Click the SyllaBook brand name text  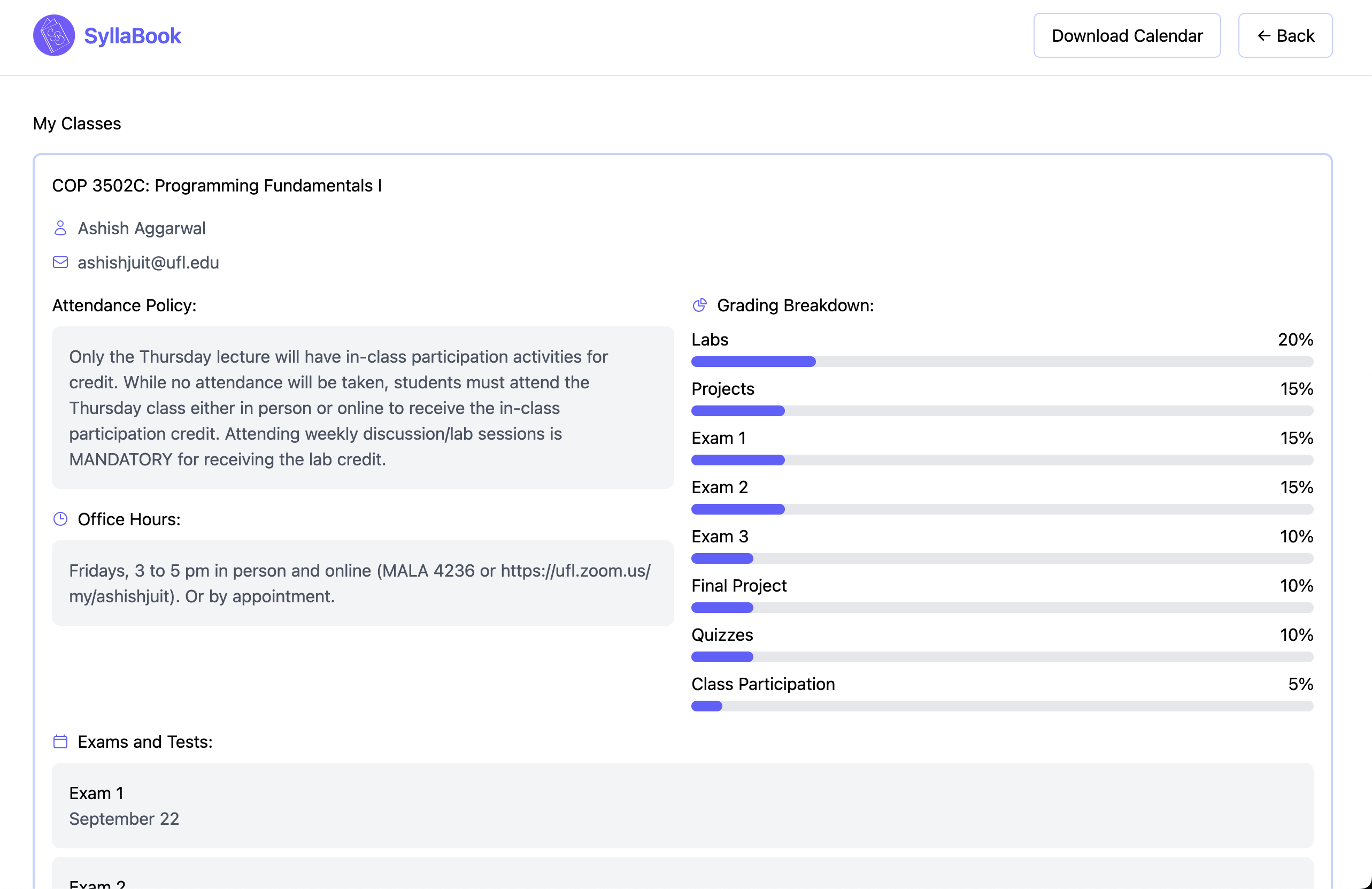click(x=133, y=36)
